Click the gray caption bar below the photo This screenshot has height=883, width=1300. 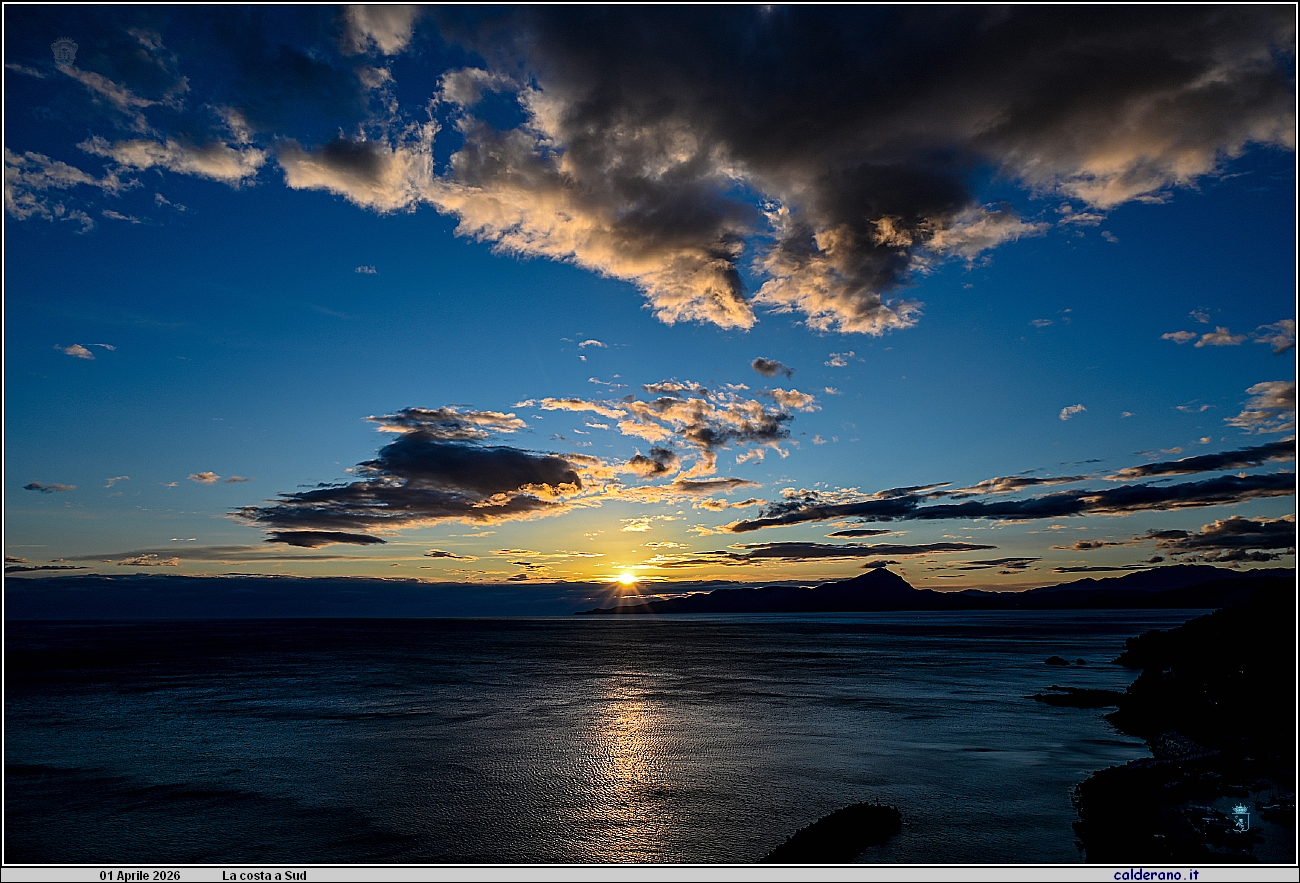click(650, 875)
